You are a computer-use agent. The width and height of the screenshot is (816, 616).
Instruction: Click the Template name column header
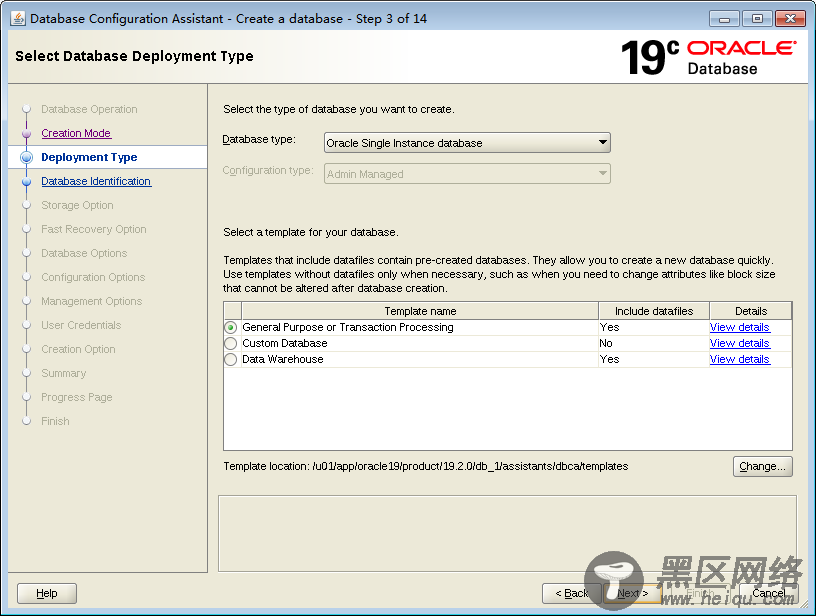click(x=420, y=311)
